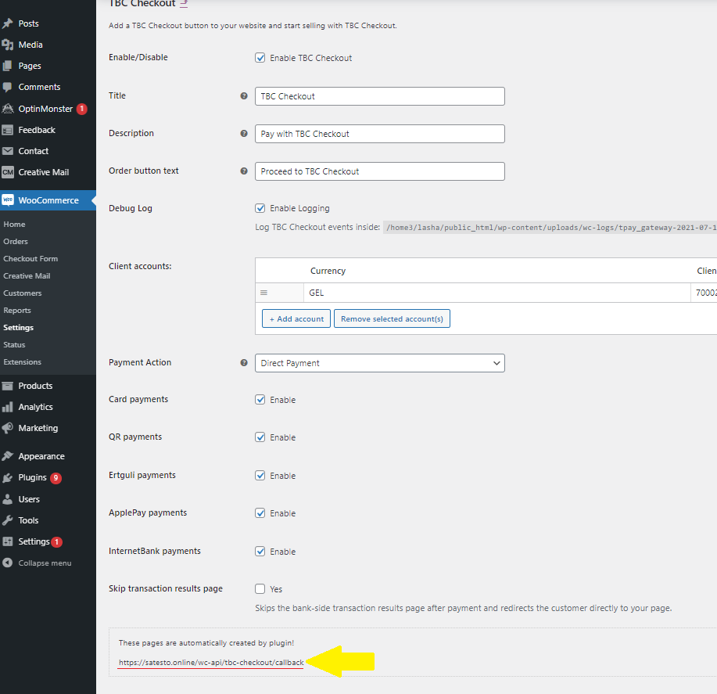
Task: Click the Collapse menu arrow icon
Action: coord(7,563)
